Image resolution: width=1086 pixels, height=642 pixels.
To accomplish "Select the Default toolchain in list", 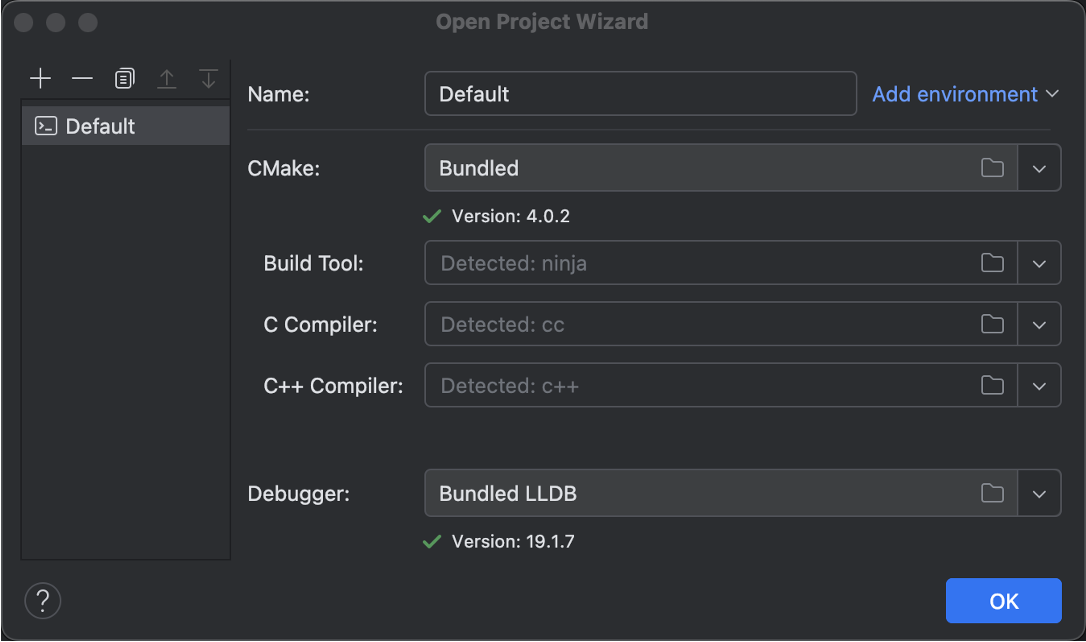I will pos(100,126).
